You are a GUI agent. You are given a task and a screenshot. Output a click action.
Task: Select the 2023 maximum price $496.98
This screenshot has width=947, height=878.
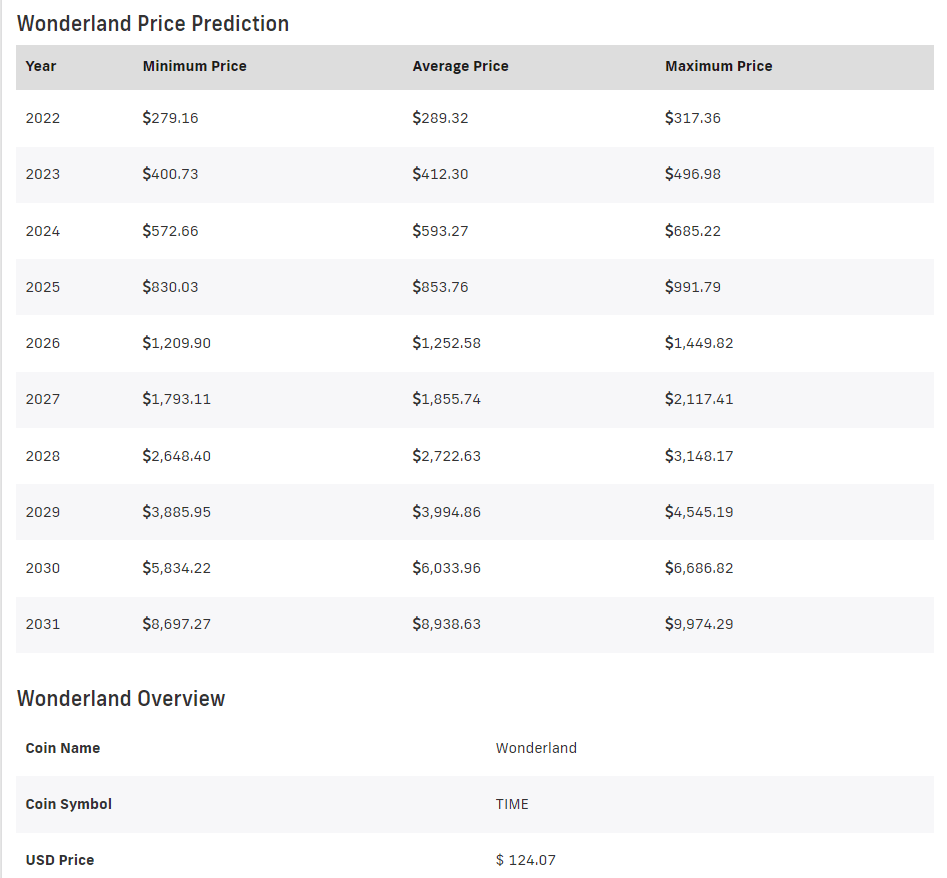[x=692, y=174]
